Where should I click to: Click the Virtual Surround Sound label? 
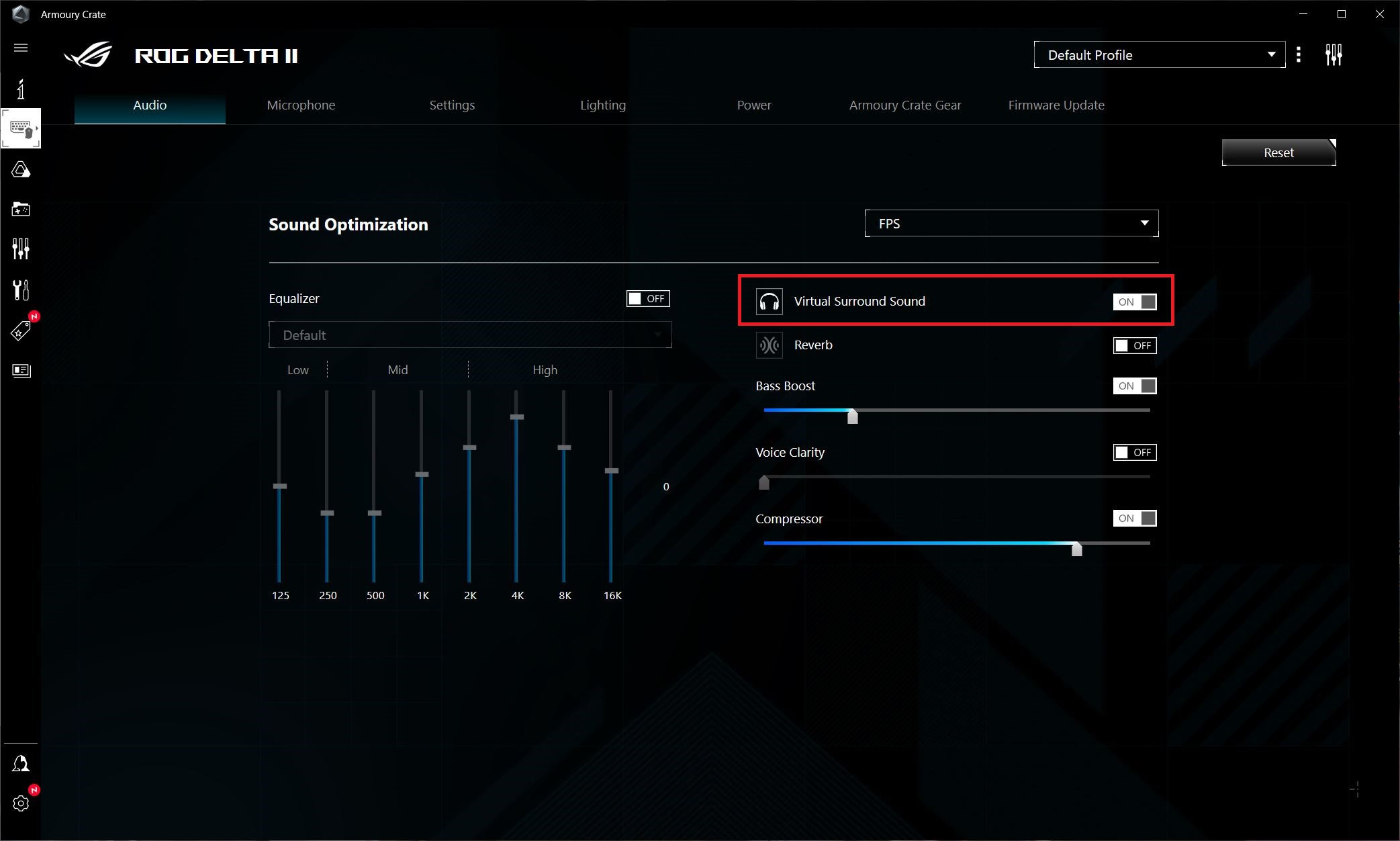click(x=859, y=302)
